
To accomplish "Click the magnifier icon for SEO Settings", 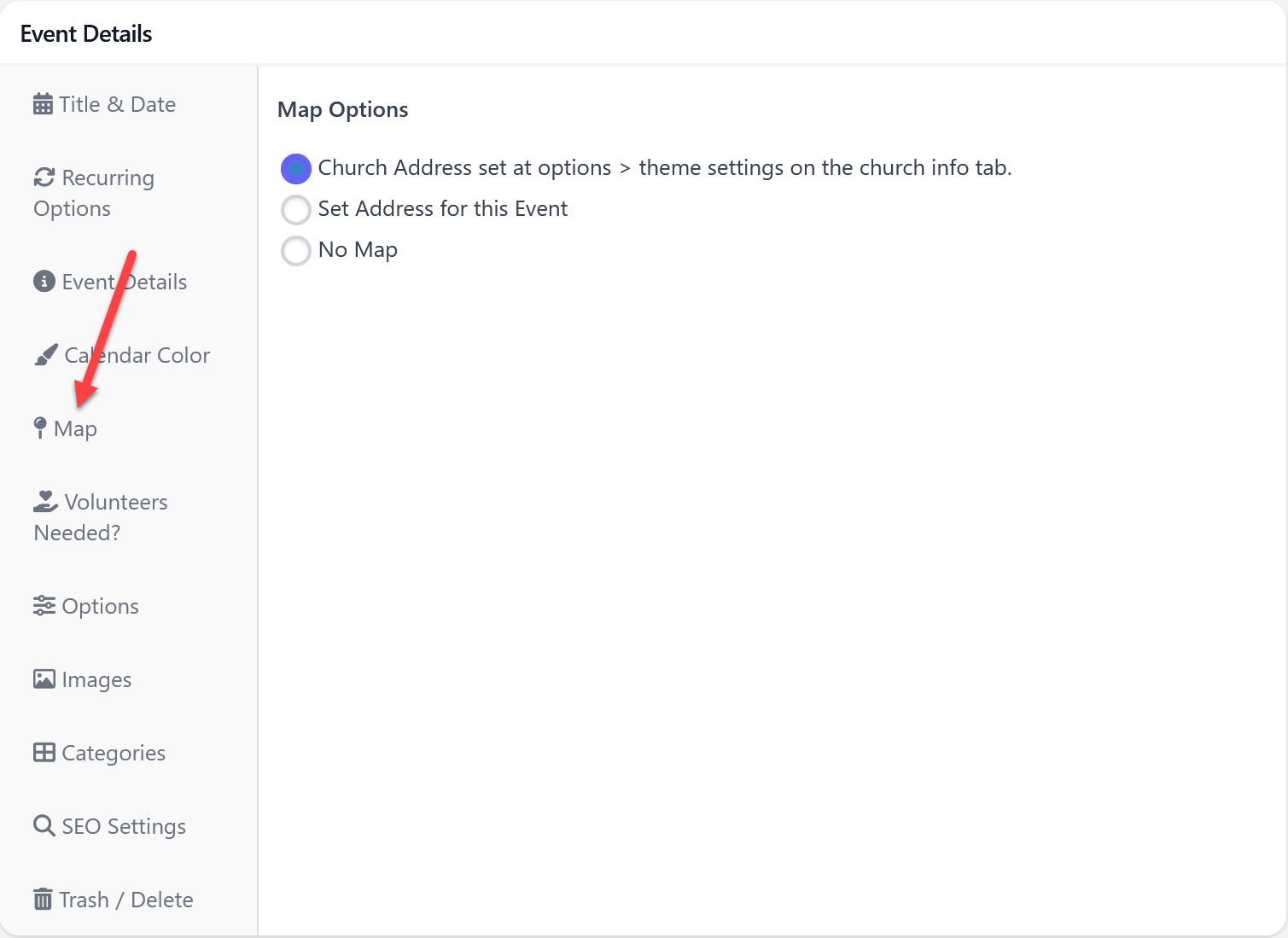I will tap(44, 826).
